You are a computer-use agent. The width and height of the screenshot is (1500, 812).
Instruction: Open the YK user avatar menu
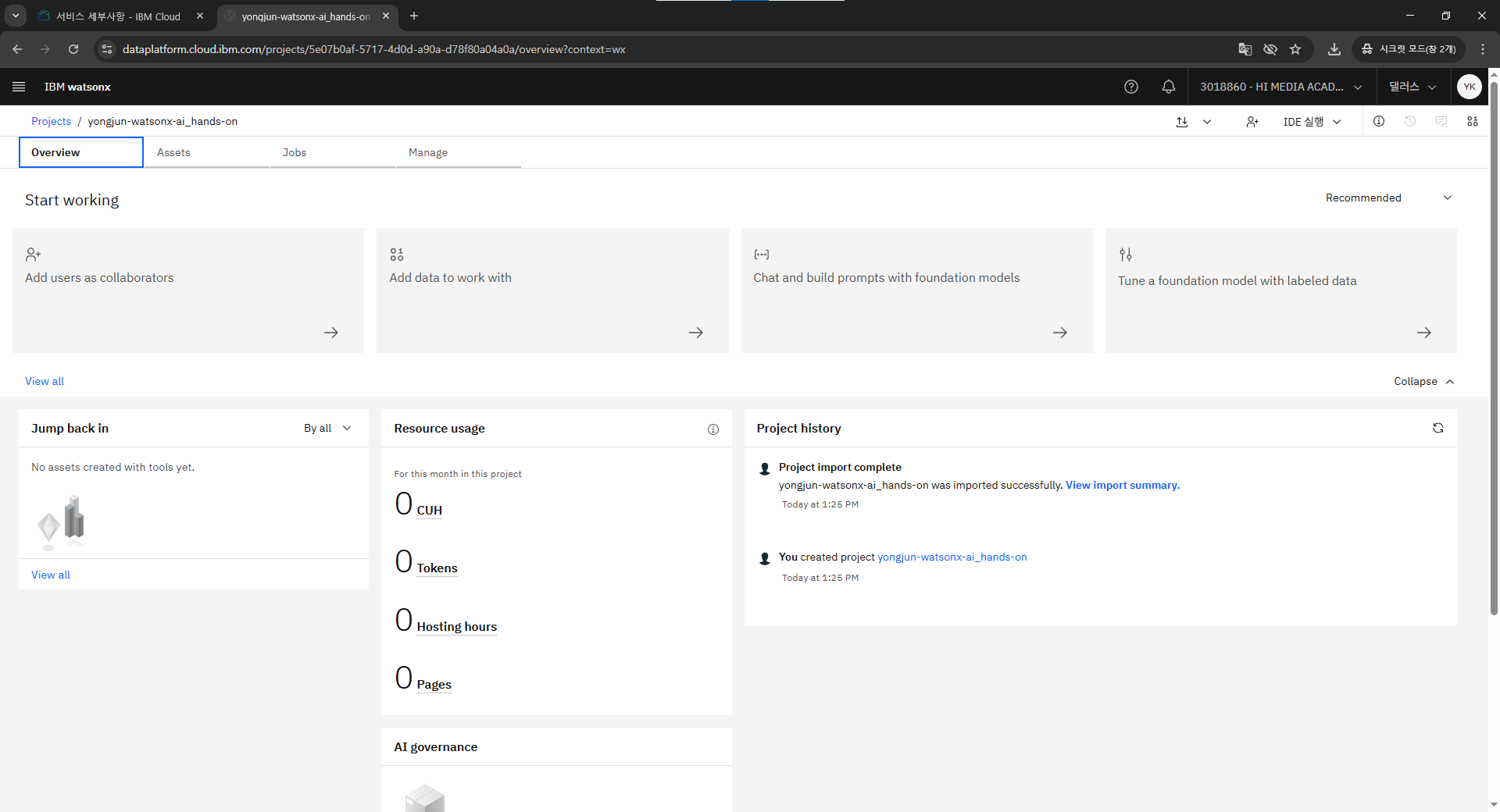point(1469,87)
